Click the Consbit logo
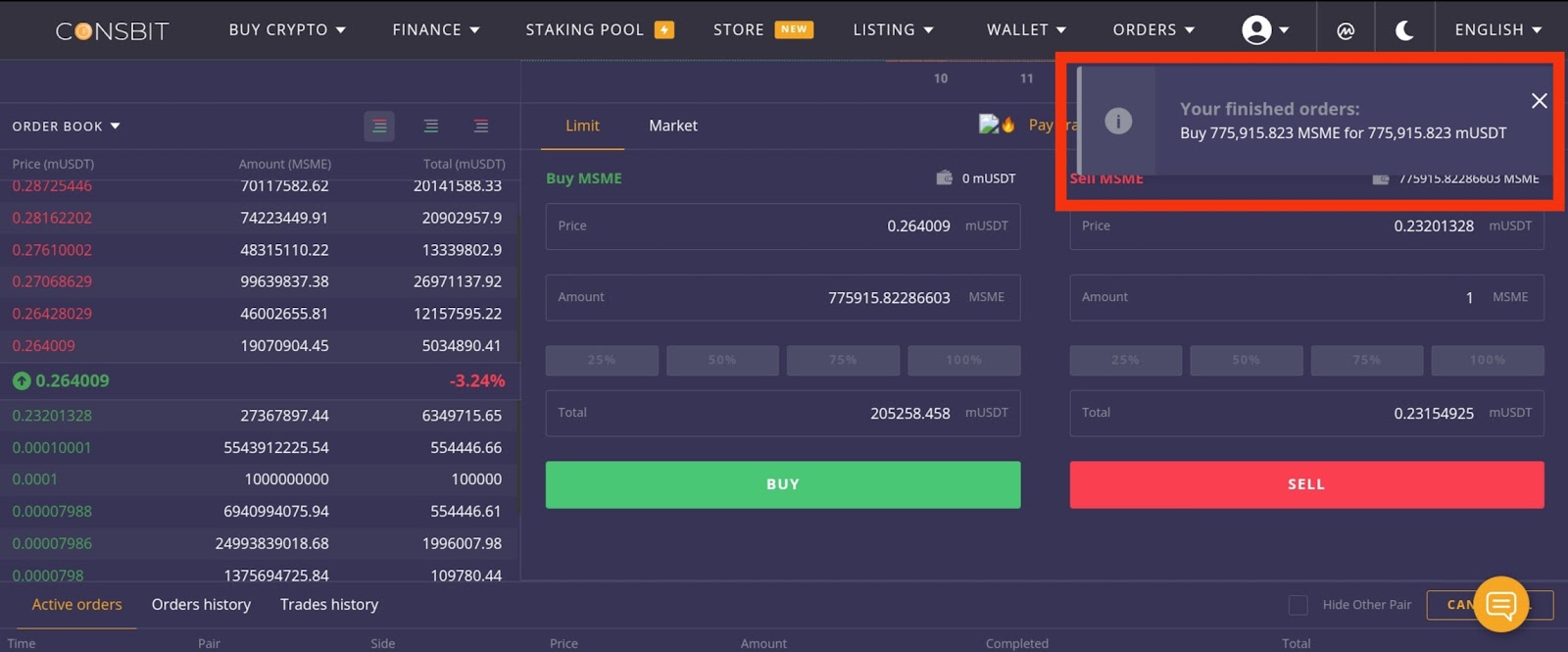 point(112,30)
